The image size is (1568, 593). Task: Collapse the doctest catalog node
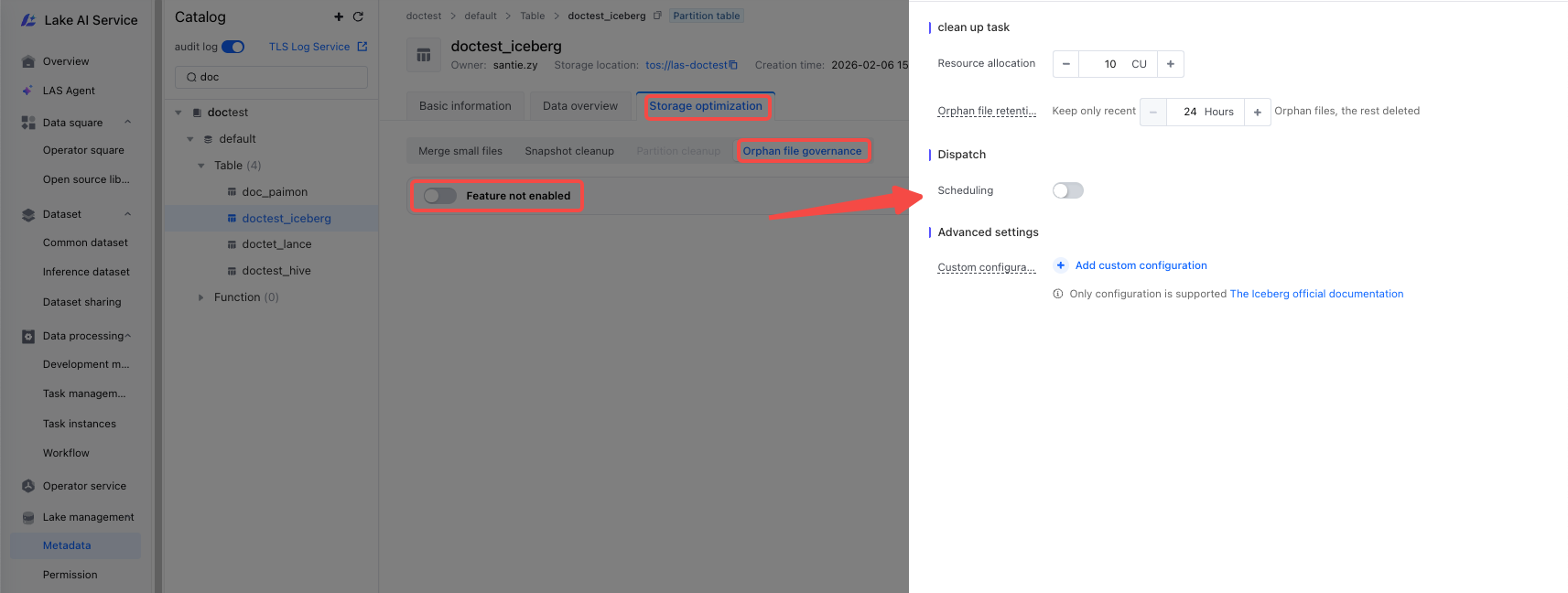point(178,113)
